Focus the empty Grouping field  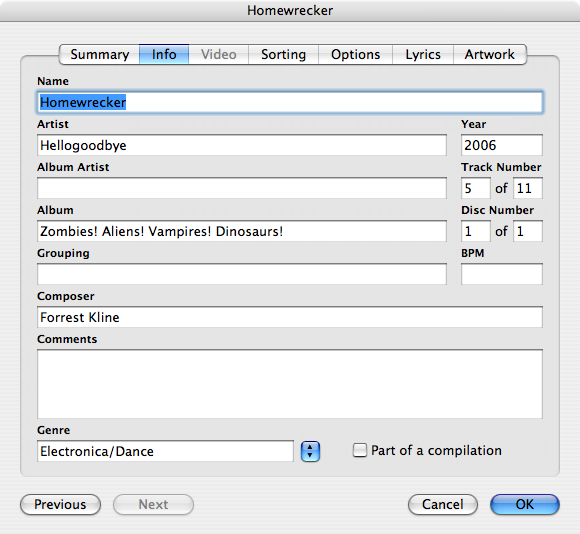coord(242,274)
